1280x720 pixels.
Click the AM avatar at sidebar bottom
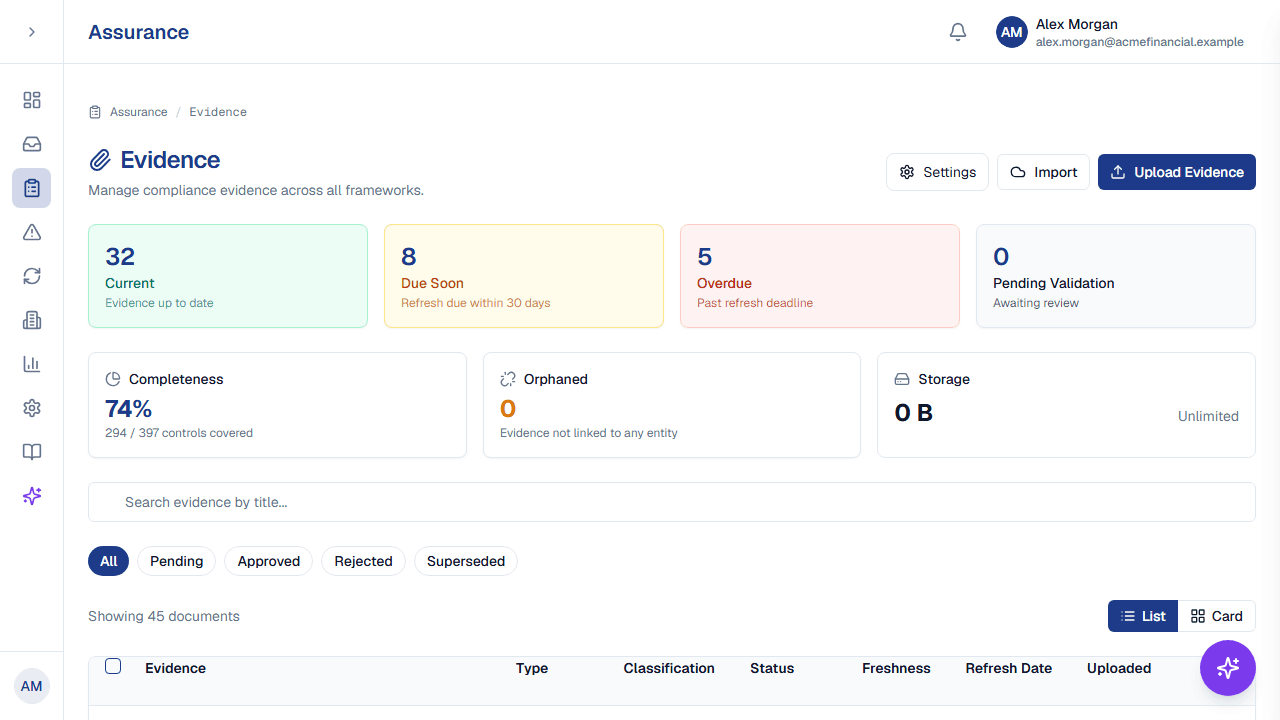click(32, 686)
